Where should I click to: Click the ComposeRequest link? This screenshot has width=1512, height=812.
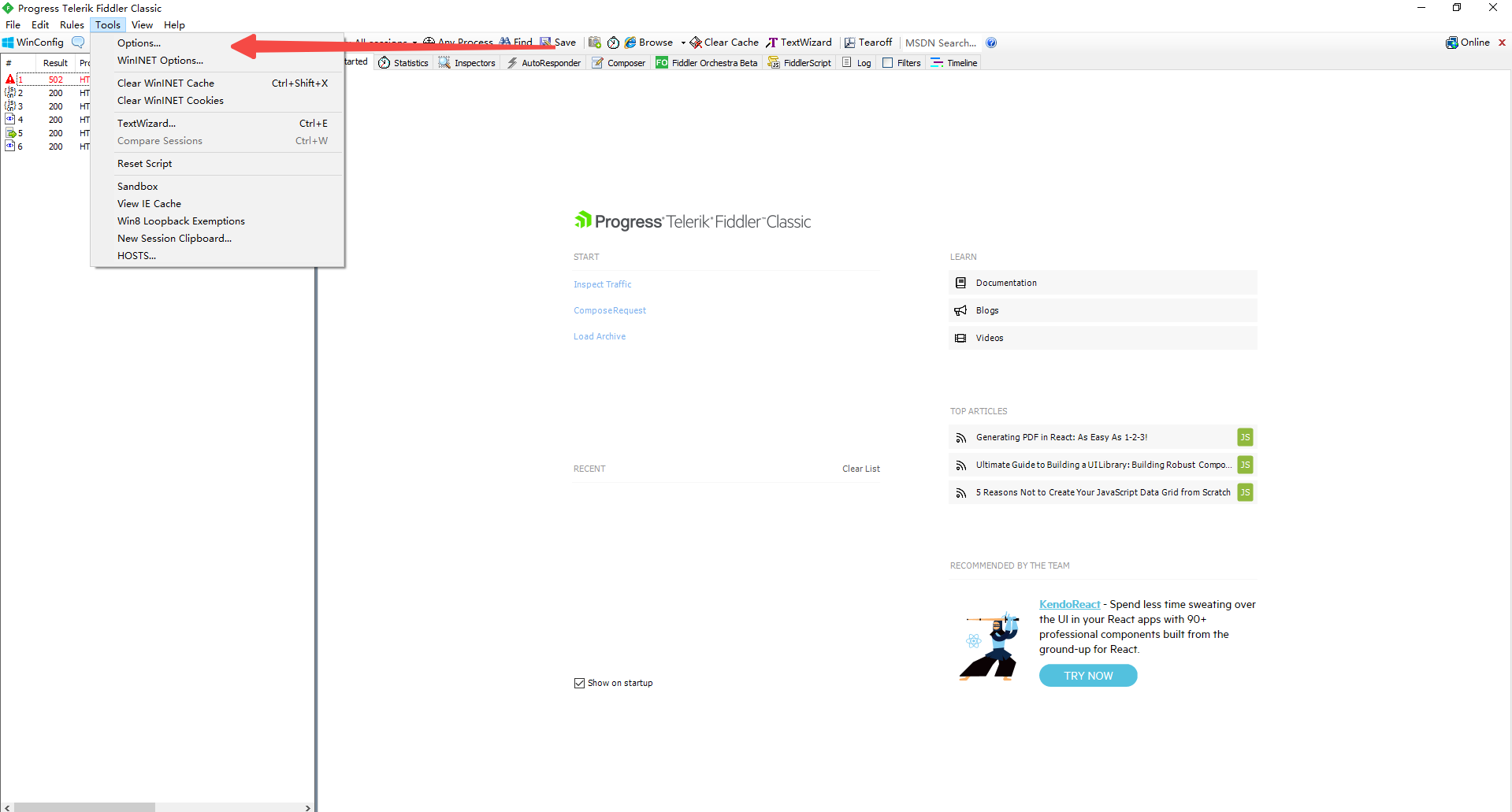tap(610, 310)
